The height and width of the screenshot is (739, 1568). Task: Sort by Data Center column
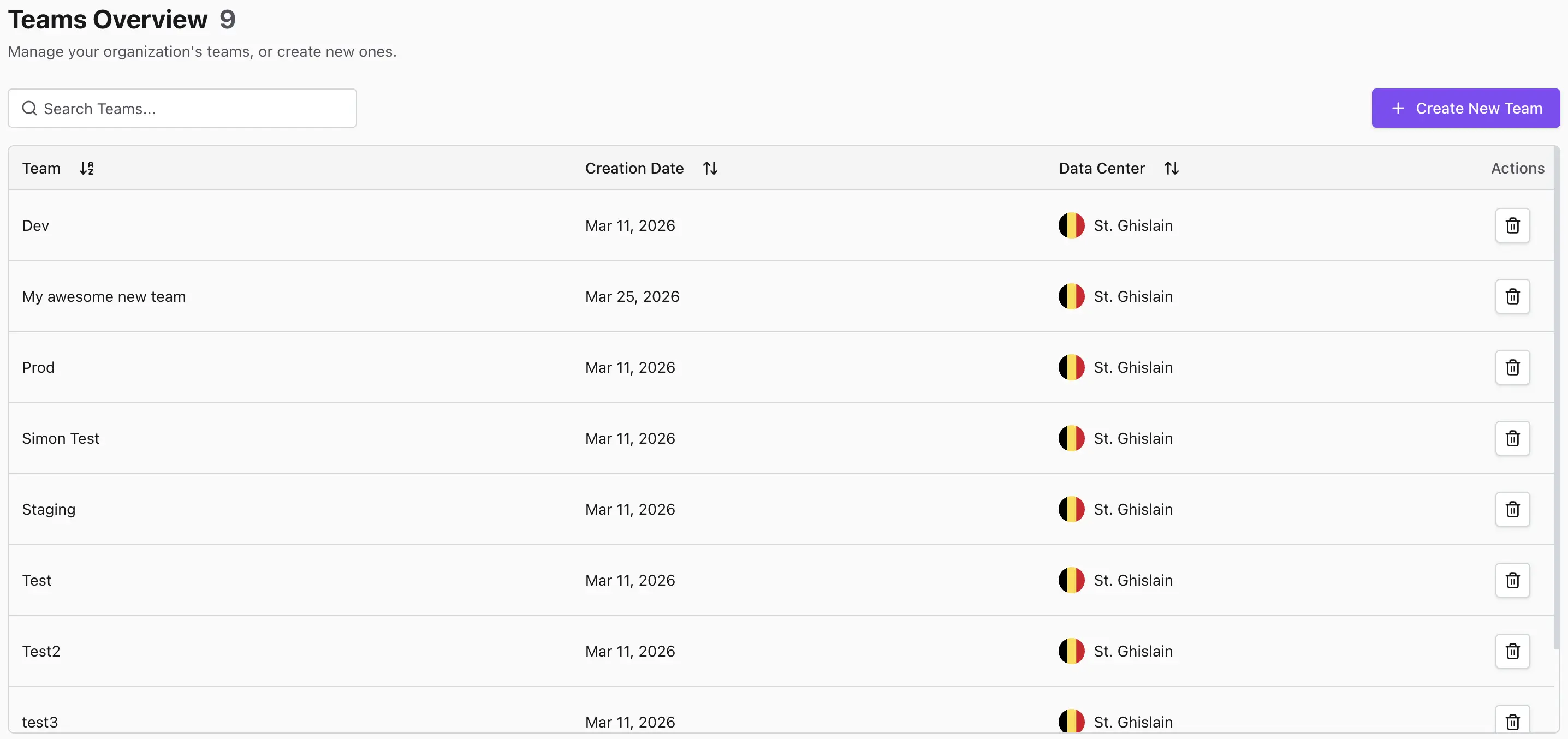coord(1171,169)
